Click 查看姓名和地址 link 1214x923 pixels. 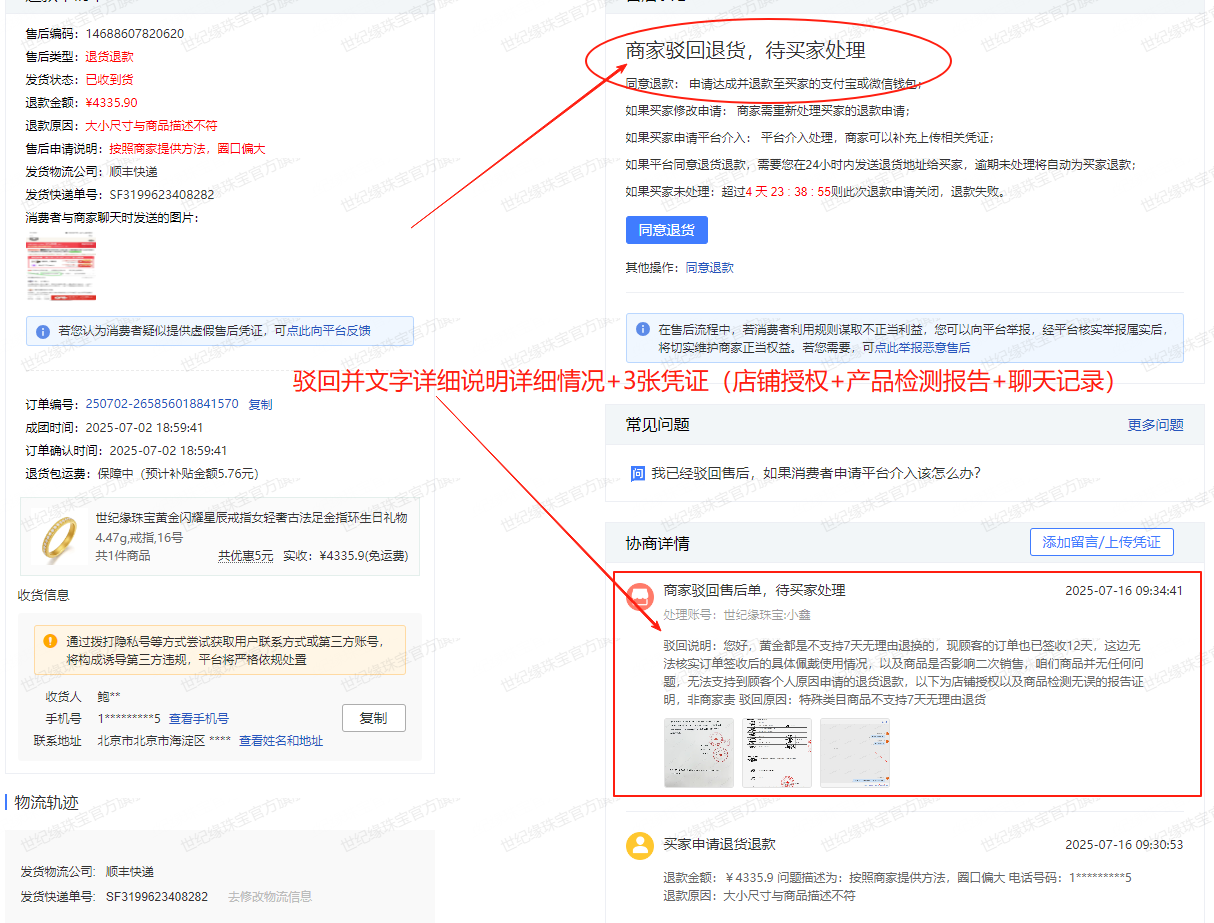coord(281,741)
